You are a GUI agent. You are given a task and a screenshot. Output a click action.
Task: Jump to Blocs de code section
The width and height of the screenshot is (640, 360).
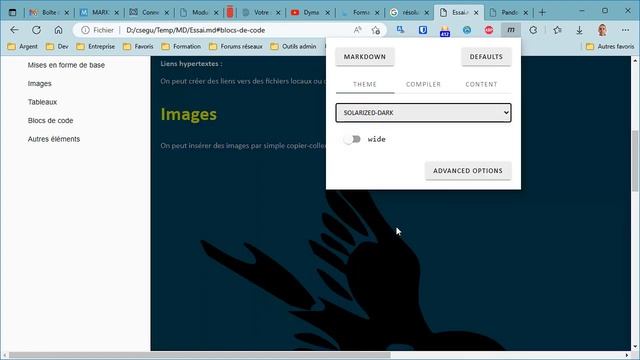pyautogui.click(x=51, y=121)
